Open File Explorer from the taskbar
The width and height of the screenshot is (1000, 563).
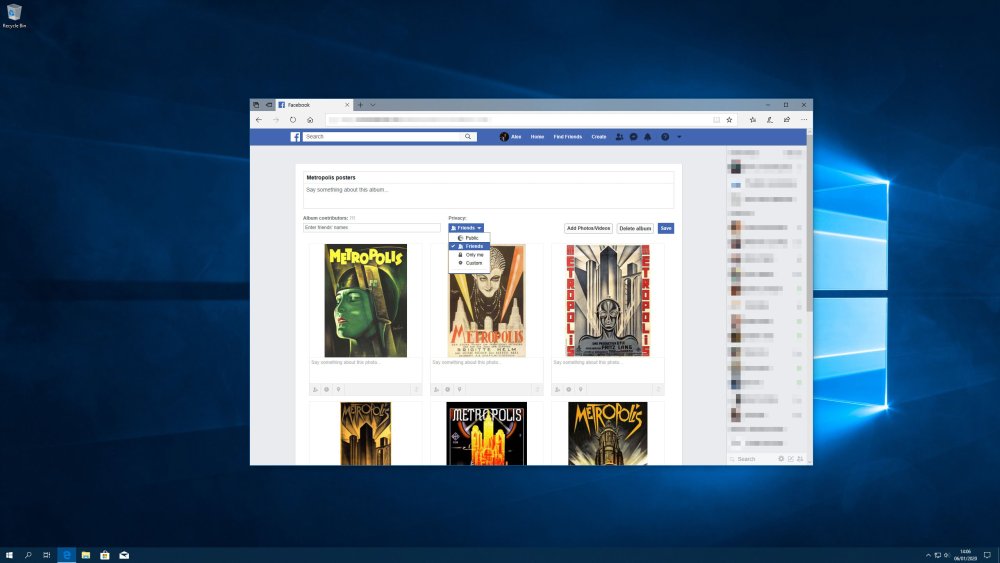coord(85,555)
